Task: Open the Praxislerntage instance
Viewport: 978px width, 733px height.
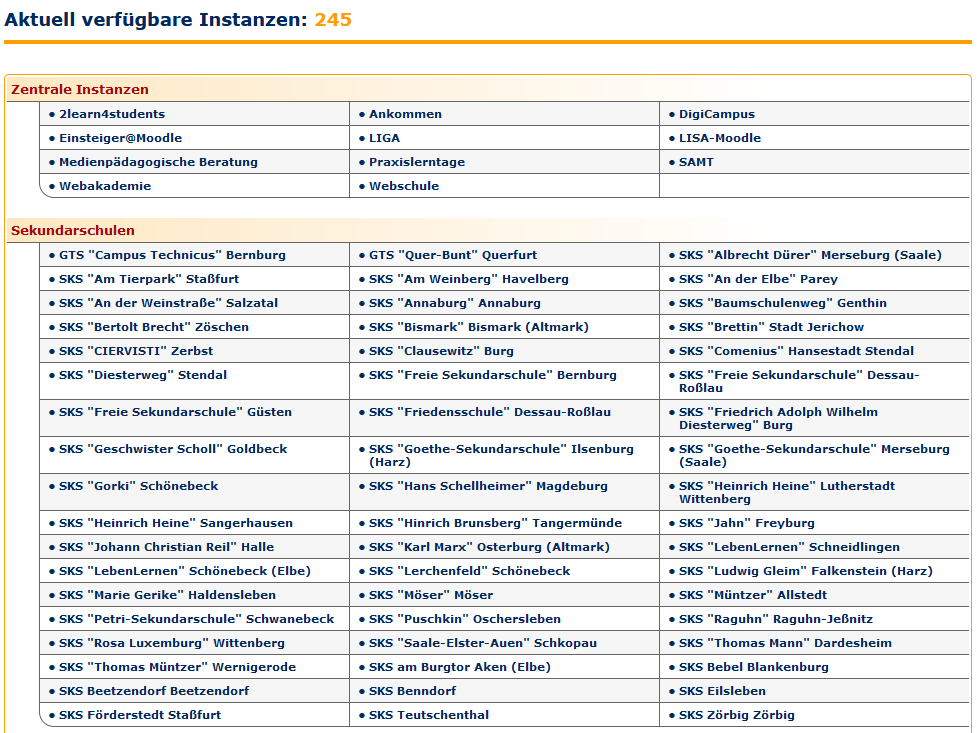Action: [x=417, y=162]
